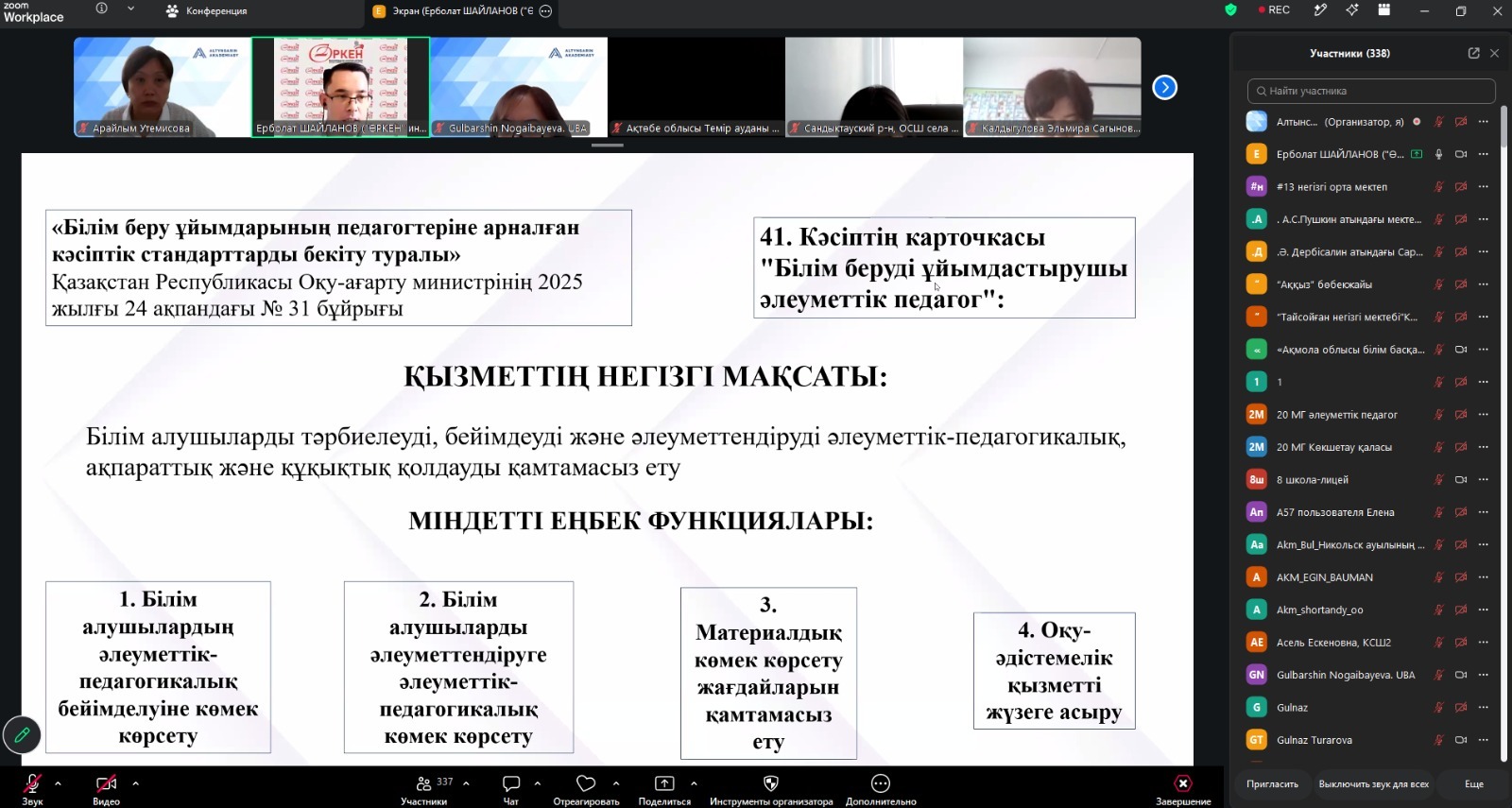Open the view layout grid icon
This screenshot has width=1512, height=808.
pyautogui.click(x=1384, y=10)
